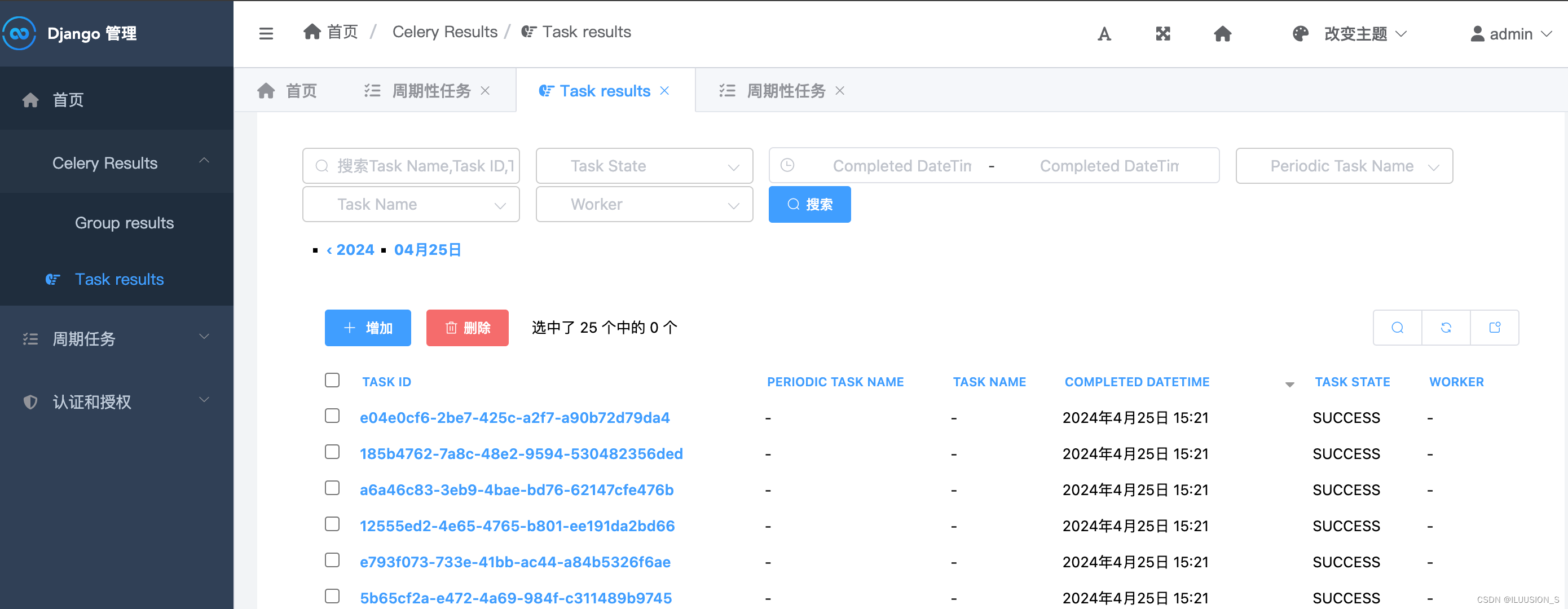1568x609 pixels.
Task: Click the 周期任务 list icon in sidebar
Action: (30, 339)
